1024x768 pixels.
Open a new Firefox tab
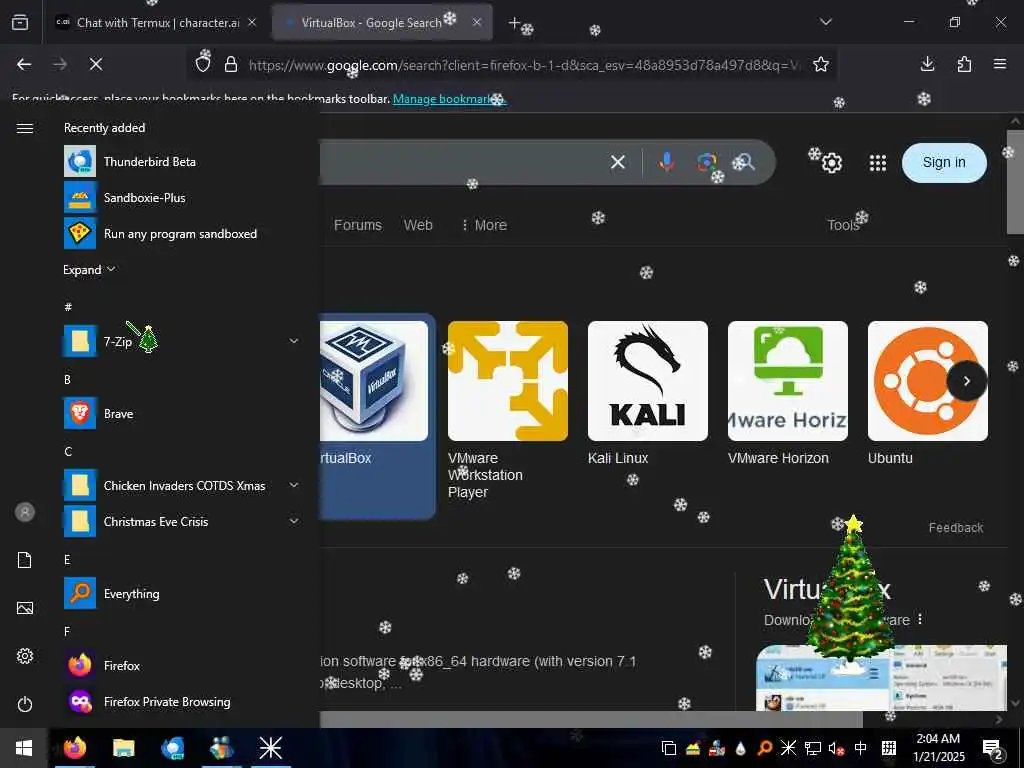pyautogui.click(x=514, y=23)
